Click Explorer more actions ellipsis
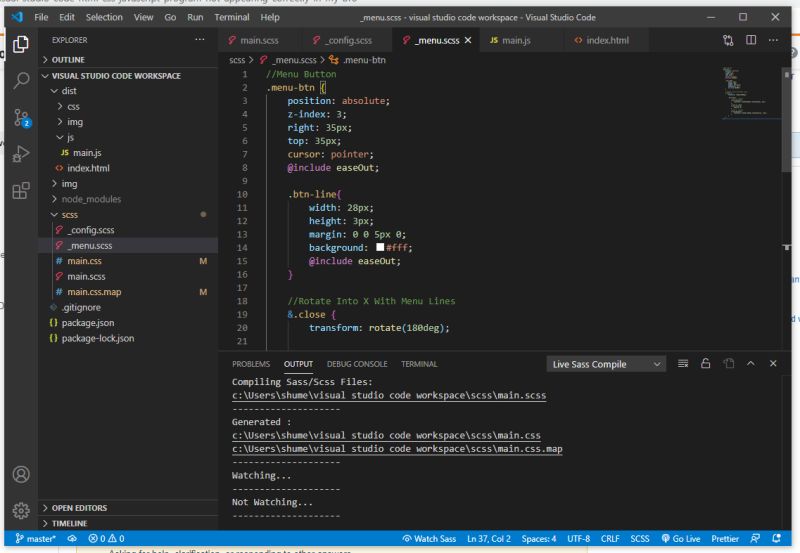800x553 pixels. (199, 39)
